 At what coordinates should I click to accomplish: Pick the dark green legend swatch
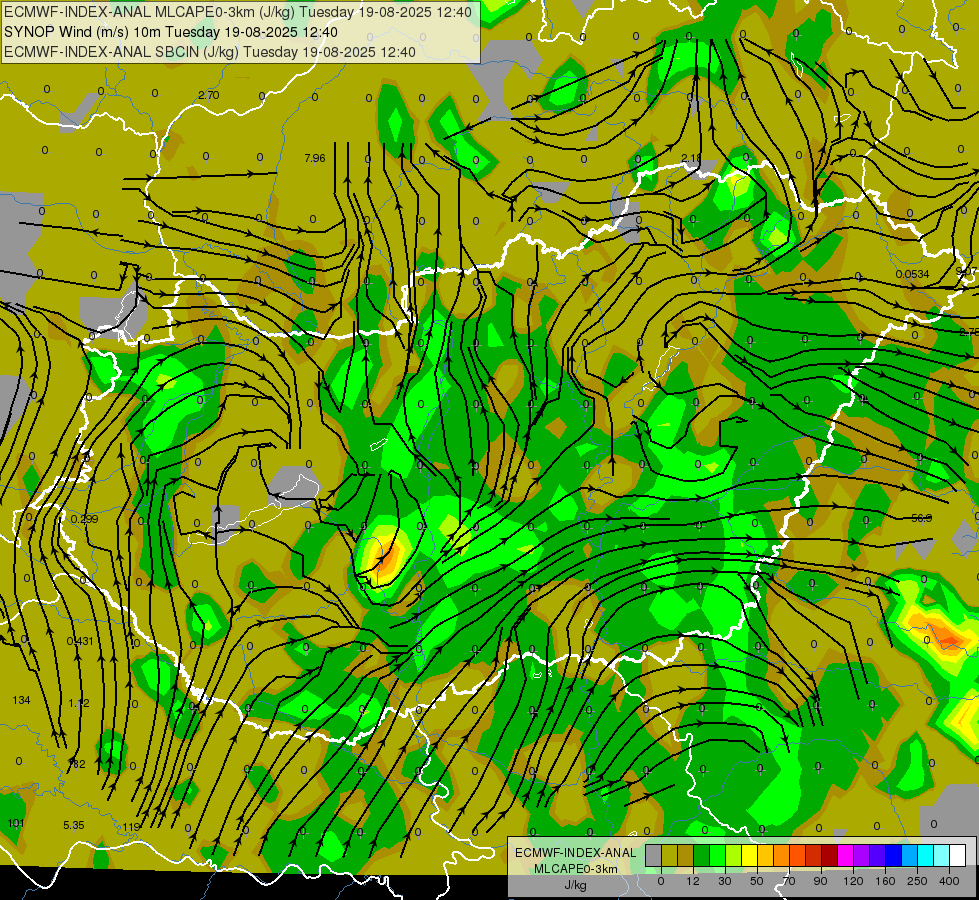702,855
